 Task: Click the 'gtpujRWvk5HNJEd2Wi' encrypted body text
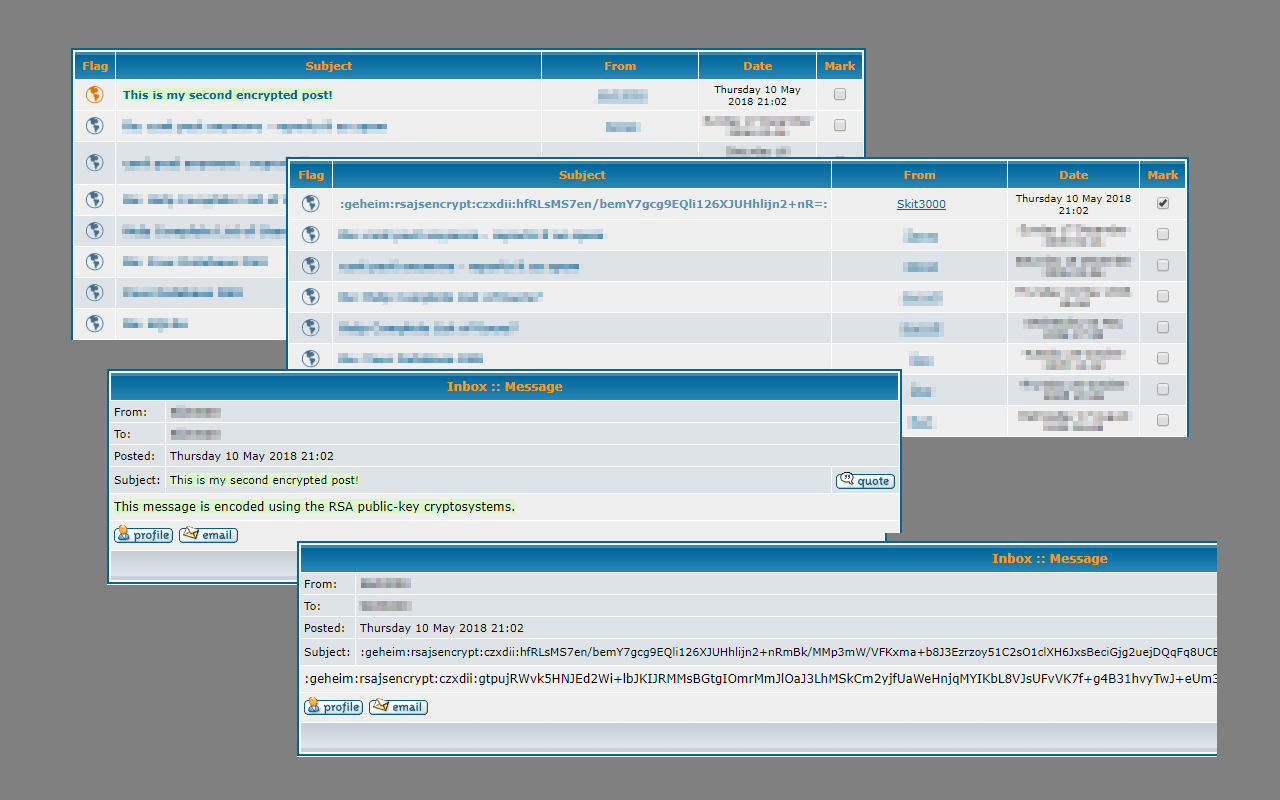(760, 679)
